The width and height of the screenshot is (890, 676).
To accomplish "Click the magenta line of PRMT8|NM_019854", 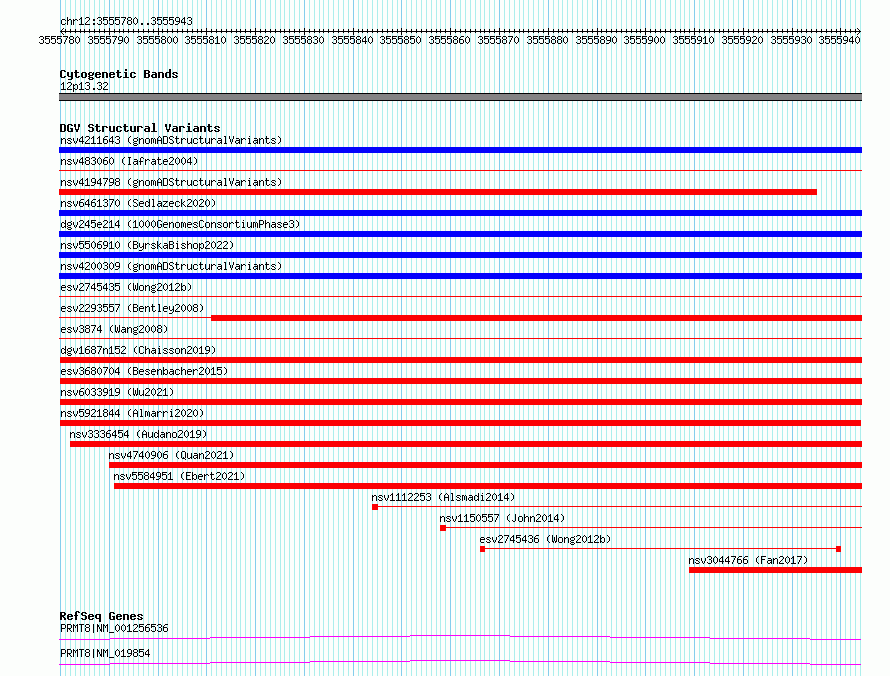I will pyautogui.click(x=460, y=662).
